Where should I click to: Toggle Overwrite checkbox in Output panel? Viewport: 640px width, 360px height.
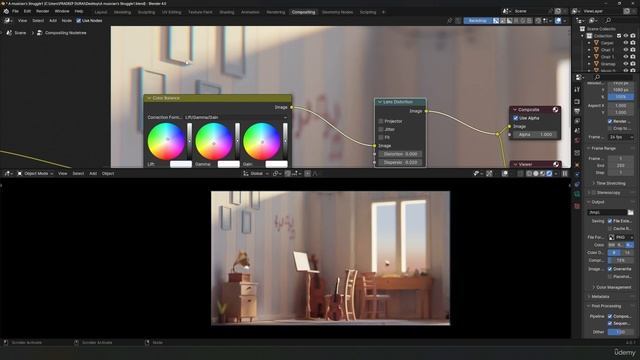610,269
